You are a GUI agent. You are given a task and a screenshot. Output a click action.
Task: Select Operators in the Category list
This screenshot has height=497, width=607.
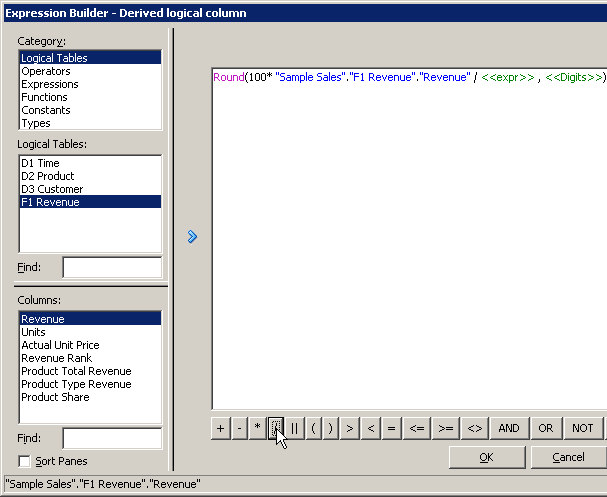point(46,71)
